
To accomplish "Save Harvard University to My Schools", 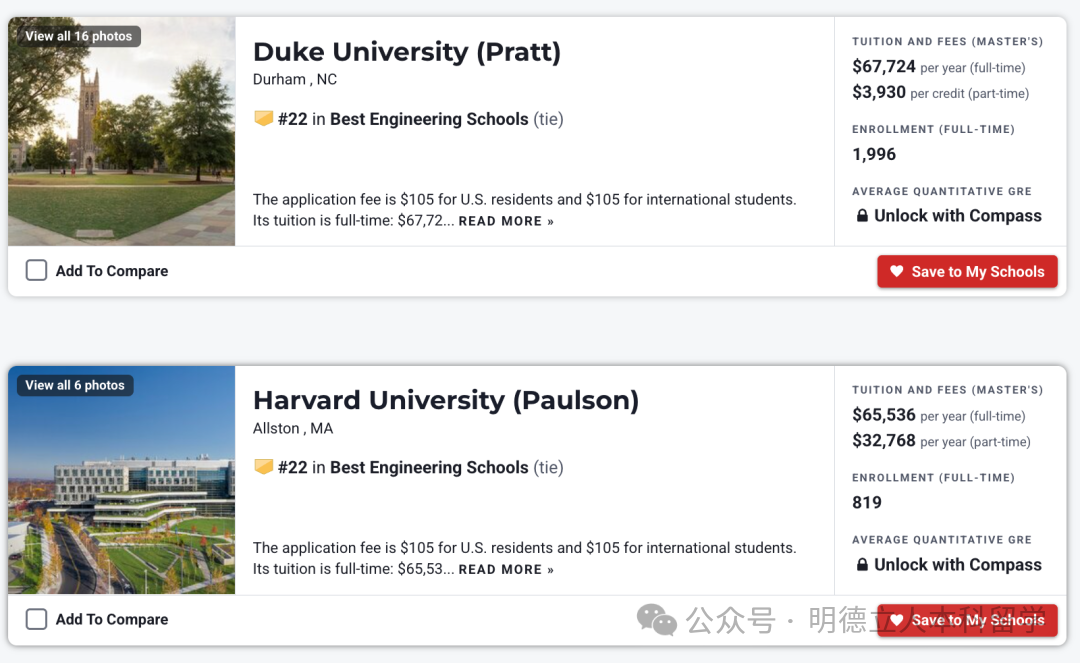I will [x=967, y=620].
